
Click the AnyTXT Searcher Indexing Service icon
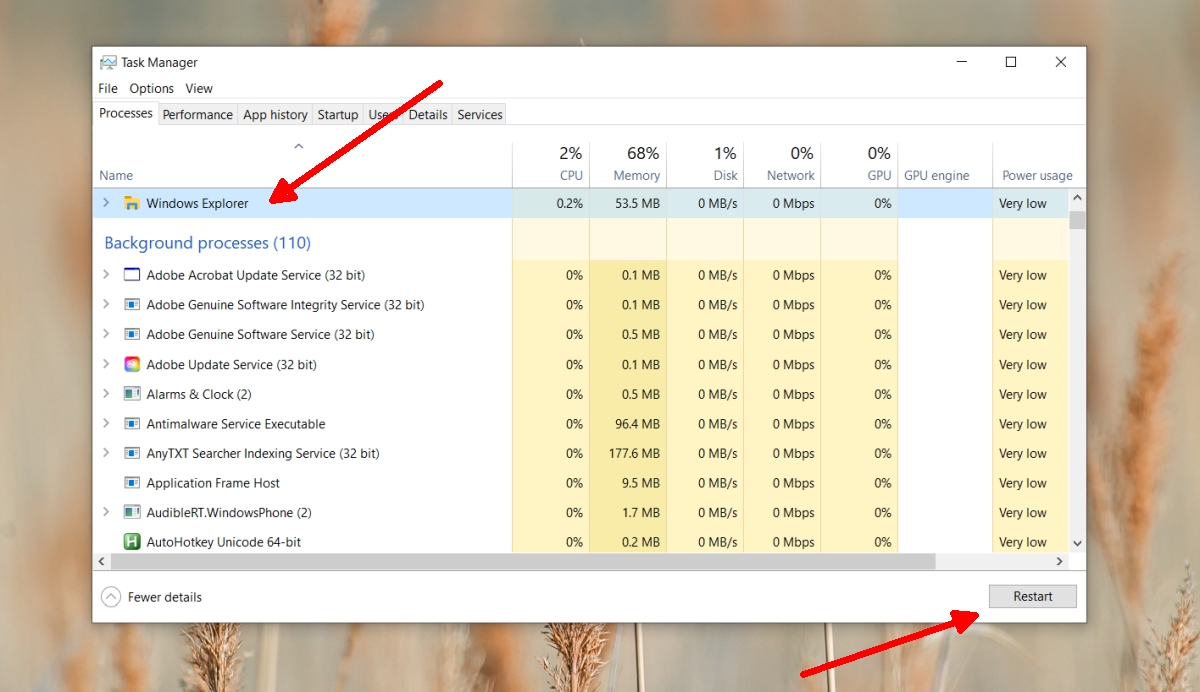click(x=131, y=453)
